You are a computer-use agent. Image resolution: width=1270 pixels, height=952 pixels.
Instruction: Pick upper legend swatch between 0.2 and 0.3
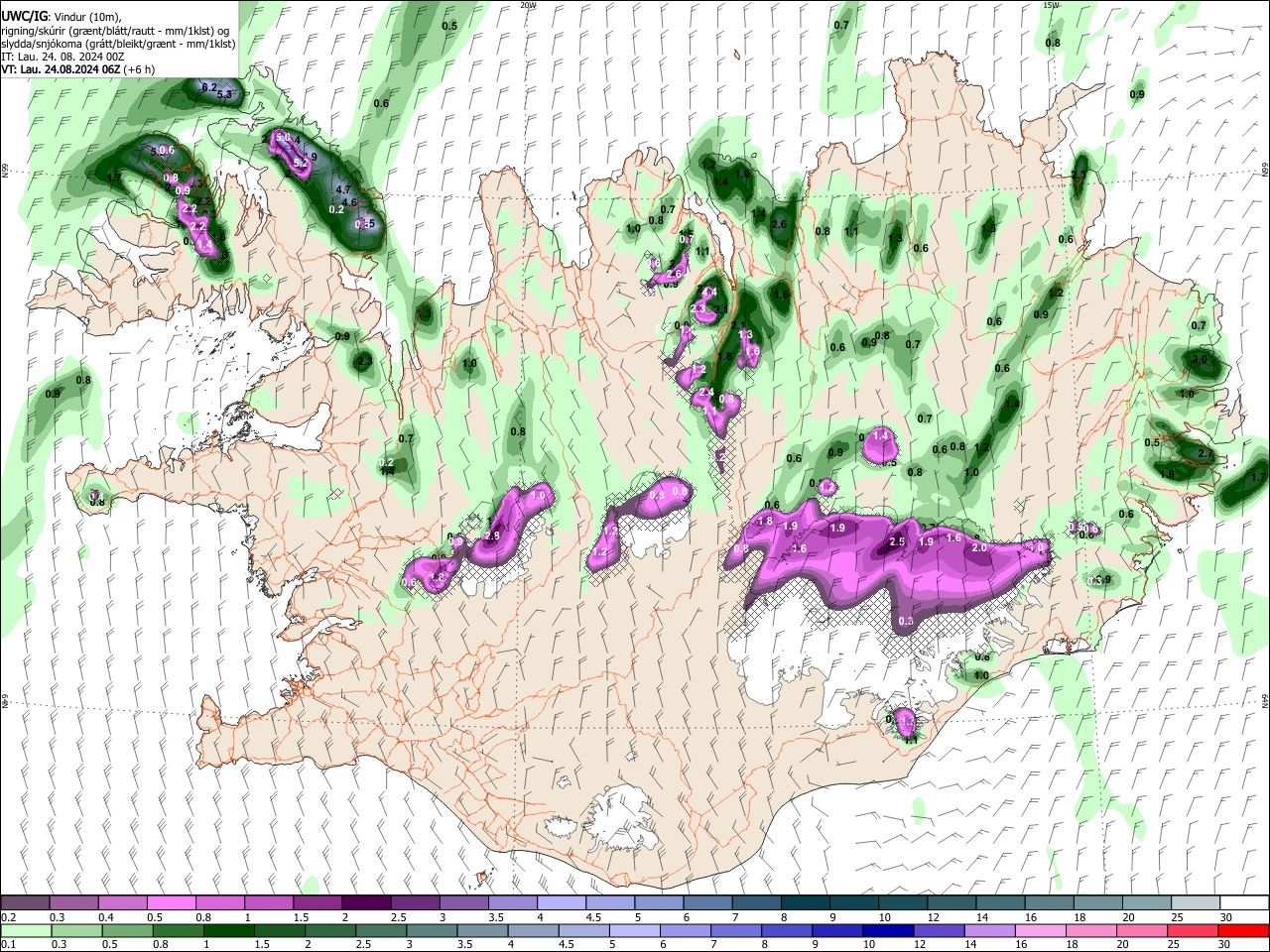coord(25,903)
